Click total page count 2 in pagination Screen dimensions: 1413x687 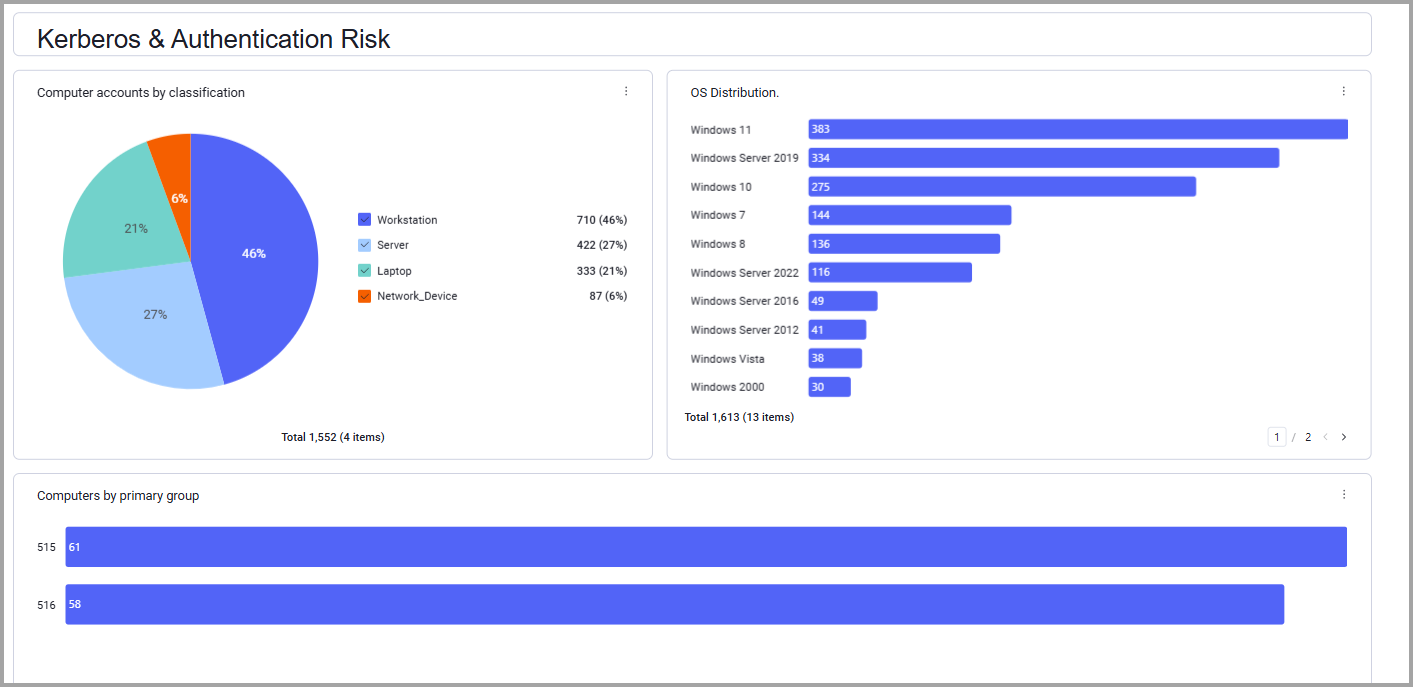[1308, 437]
